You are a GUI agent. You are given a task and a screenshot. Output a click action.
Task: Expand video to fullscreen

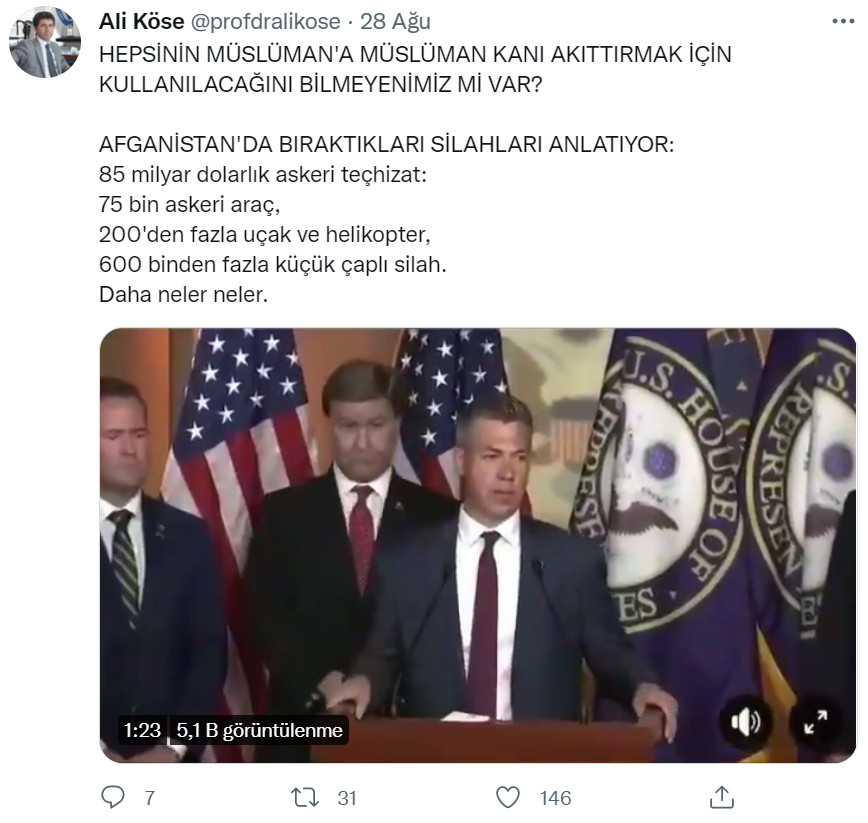pos(815,722)
